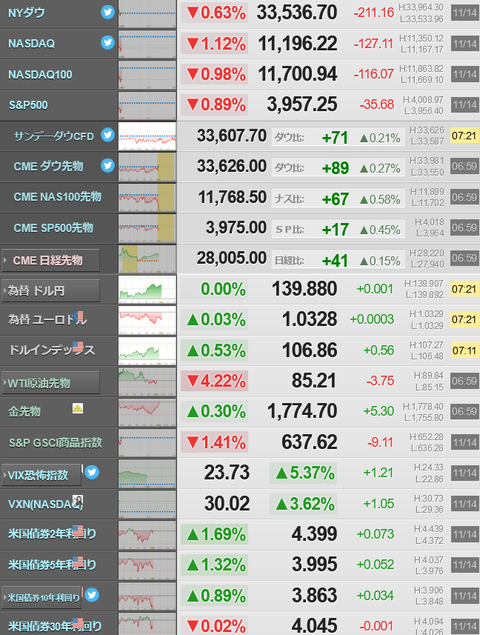Viewport: 480px width, 635px height.
Task: Click the warning icon next to 金先物
Action: [x=78, y=408]
